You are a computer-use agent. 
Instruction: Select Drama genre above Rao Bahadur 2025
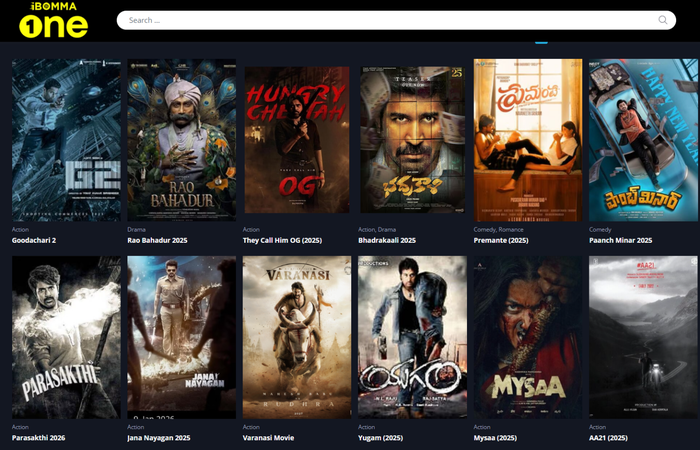click(x=136, y=229)
